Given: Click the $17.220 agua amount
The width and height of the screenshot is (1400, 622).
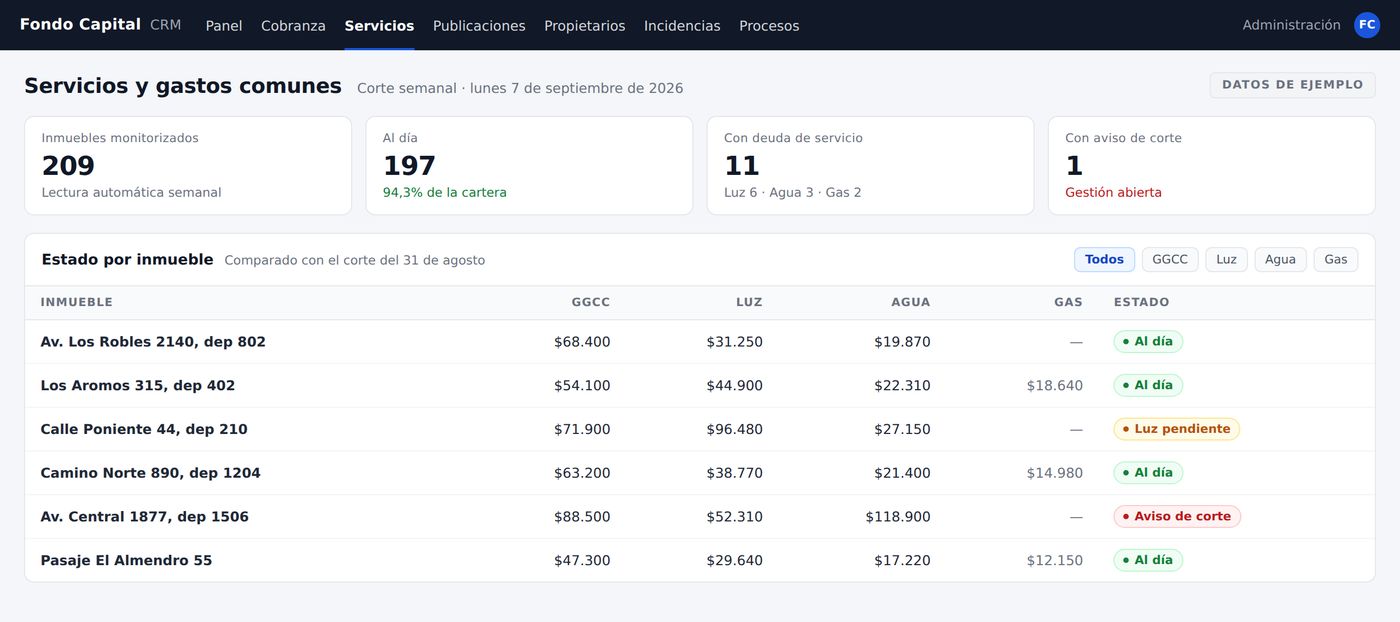Looking at the screenshot, I should click(x=902, y=561).
